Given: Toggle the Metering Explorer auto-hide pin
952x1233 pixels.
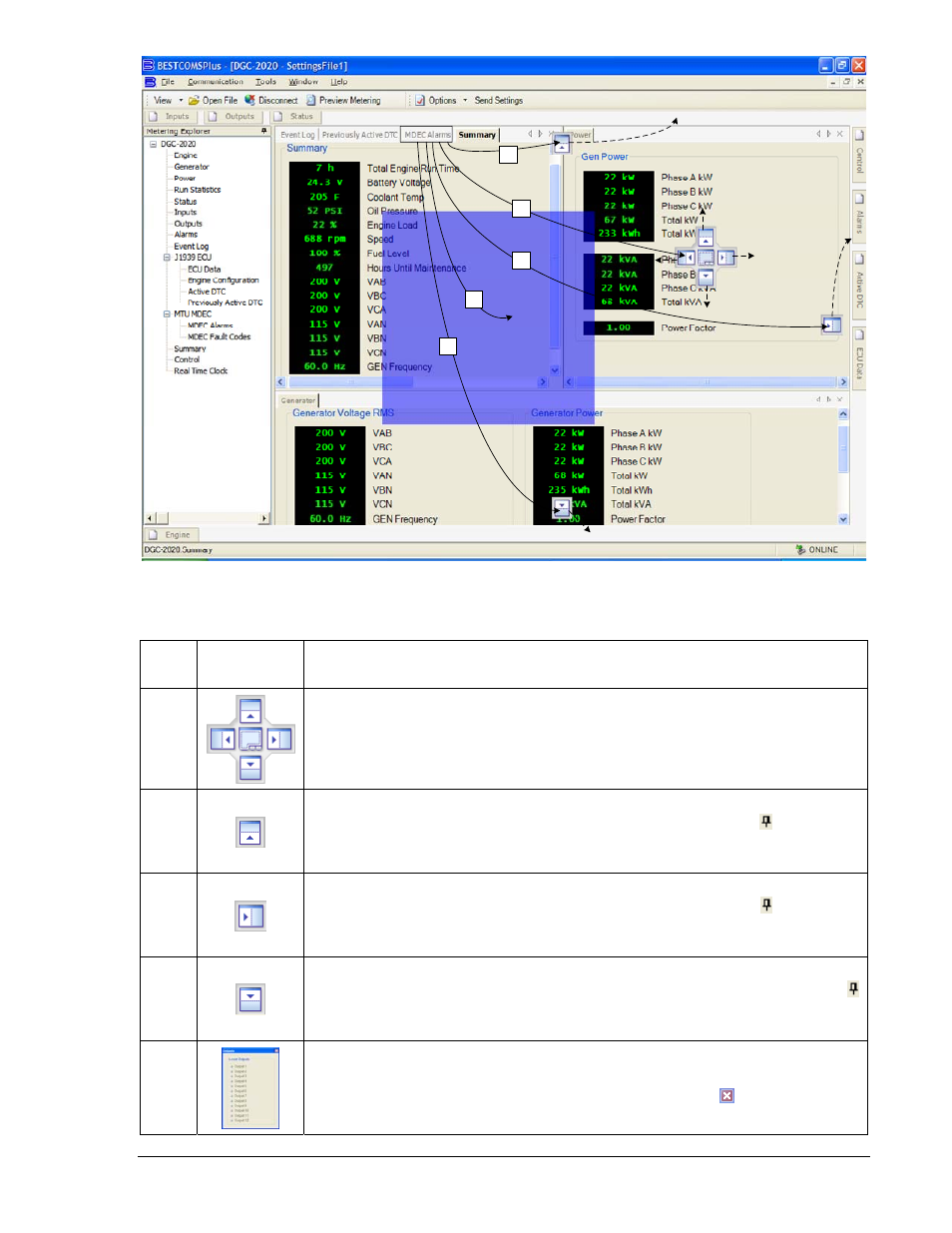Looking at the screenshot, I should (x=264, y=131).
